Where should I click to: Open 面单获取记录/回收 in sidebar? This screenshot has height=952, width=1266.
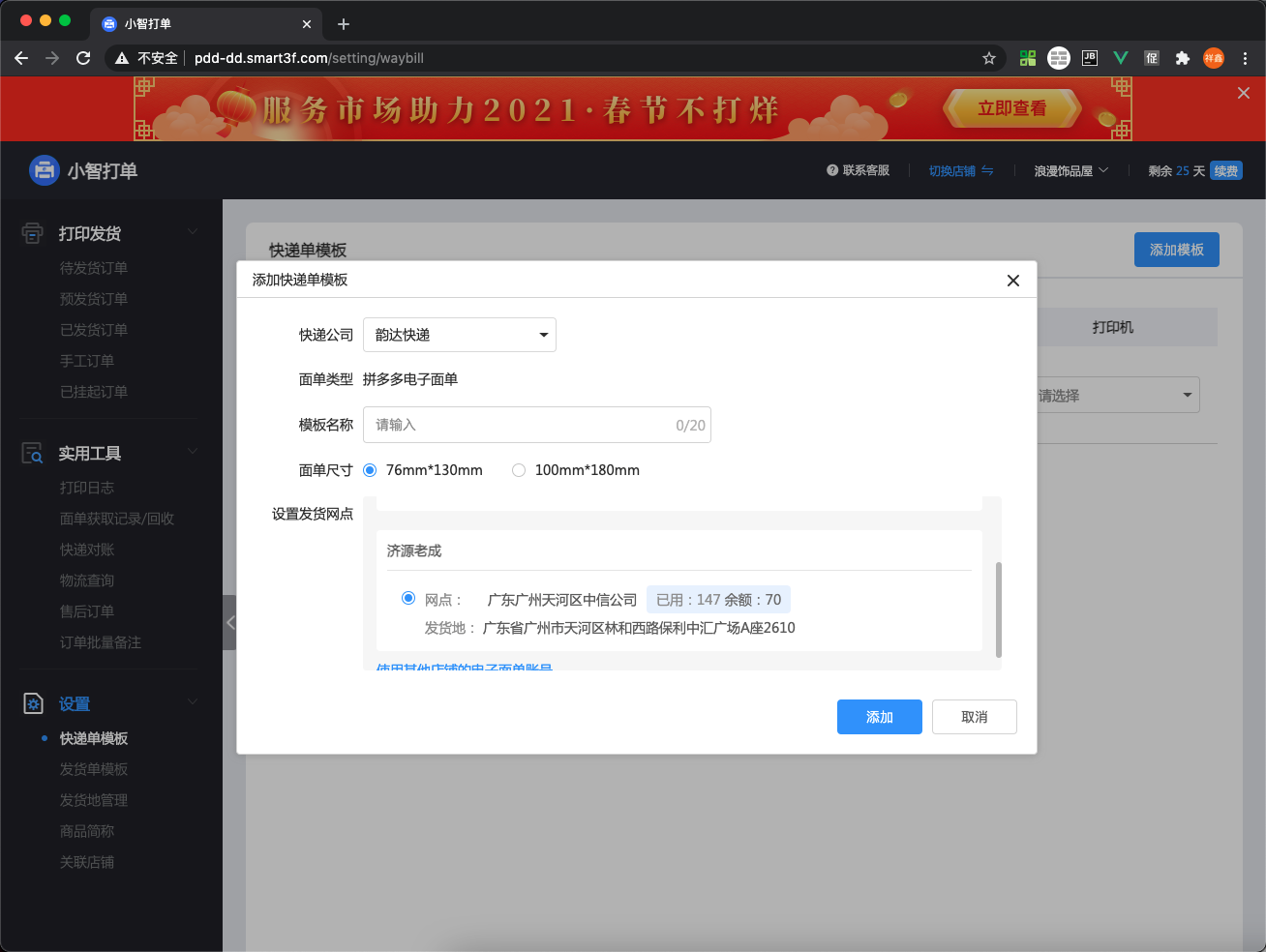point(117,519)
